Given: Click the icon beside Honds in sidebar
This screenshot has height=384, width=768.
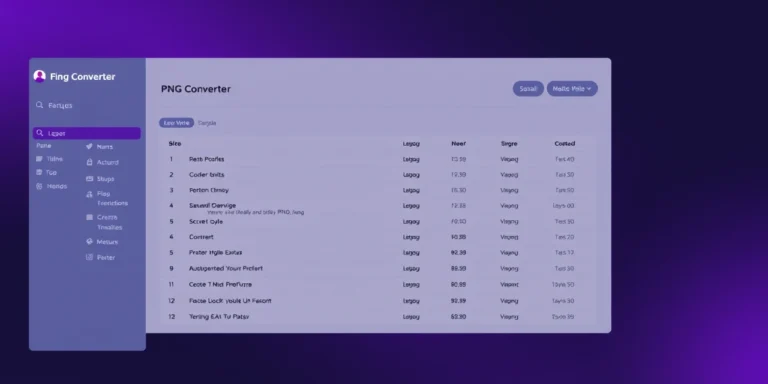Looking at the screenshot, I should click(x=39, y=186).
